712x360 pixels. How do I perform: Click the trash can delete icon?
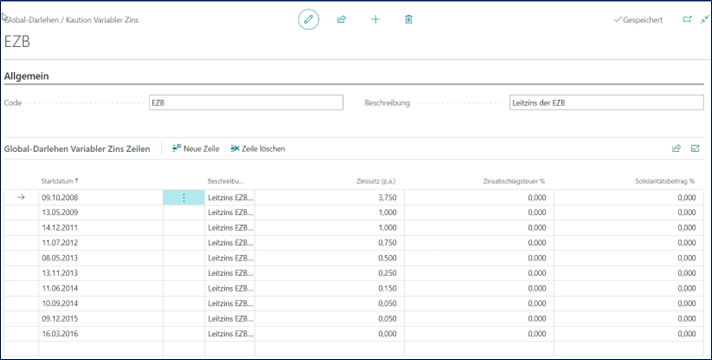tap(409, 20)
